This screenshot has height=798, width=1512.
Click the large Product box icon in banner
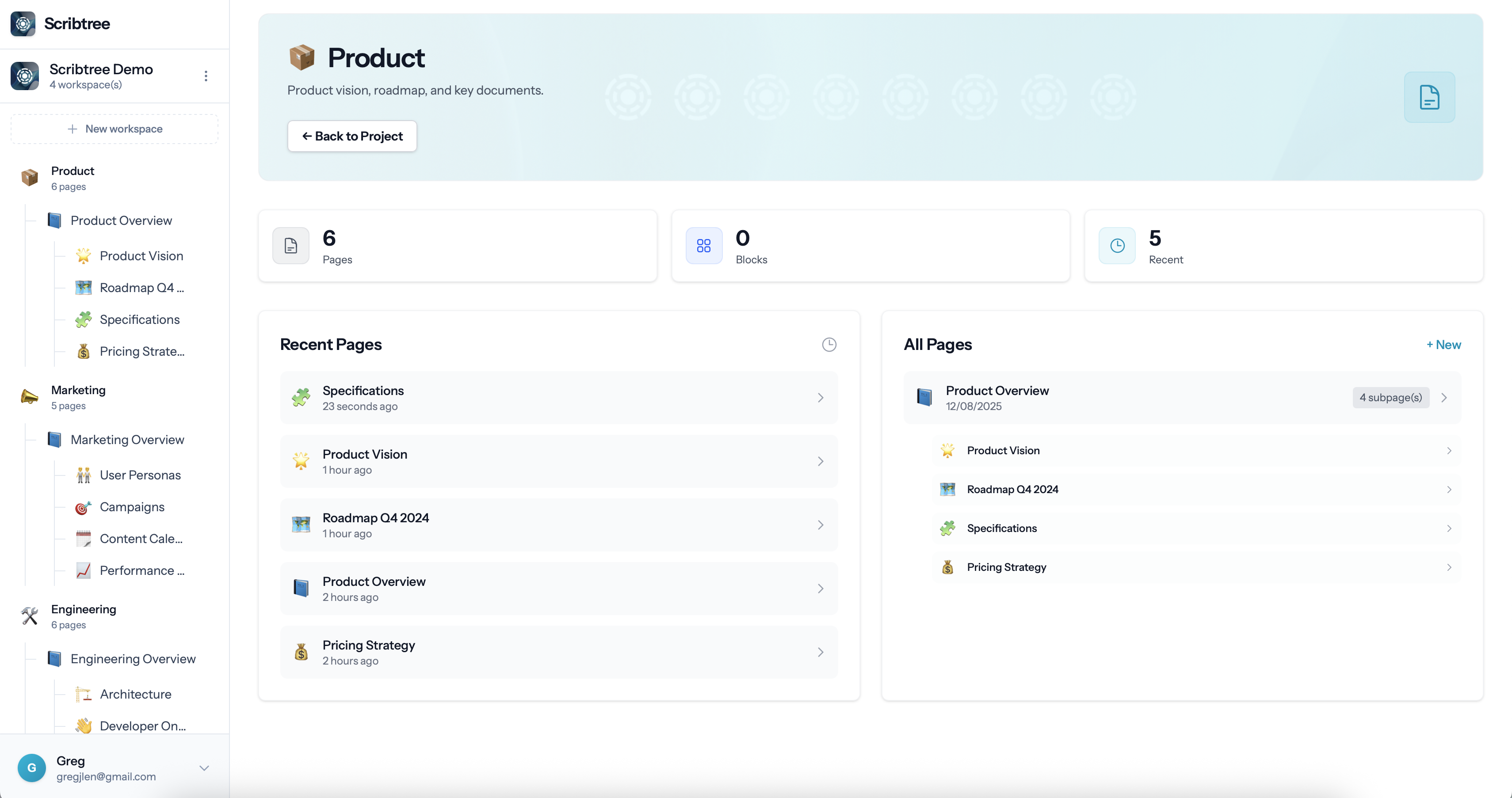click(x=302, y=57)
